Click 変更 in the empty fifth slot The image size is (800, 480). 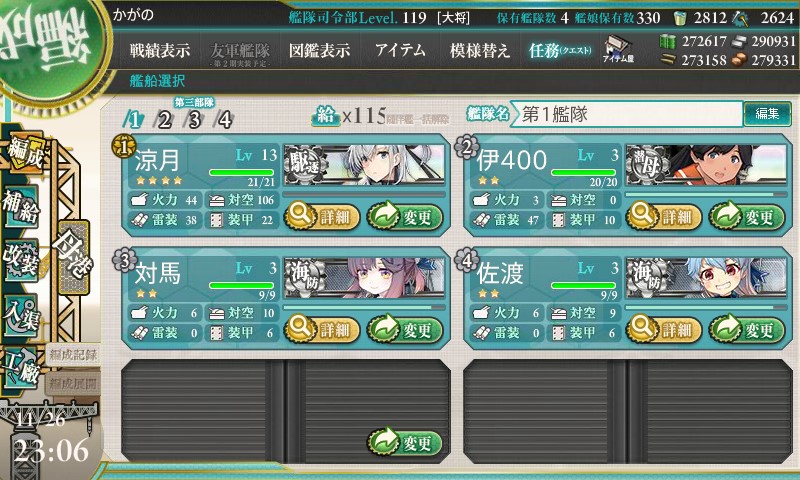[x=405, y=442]
